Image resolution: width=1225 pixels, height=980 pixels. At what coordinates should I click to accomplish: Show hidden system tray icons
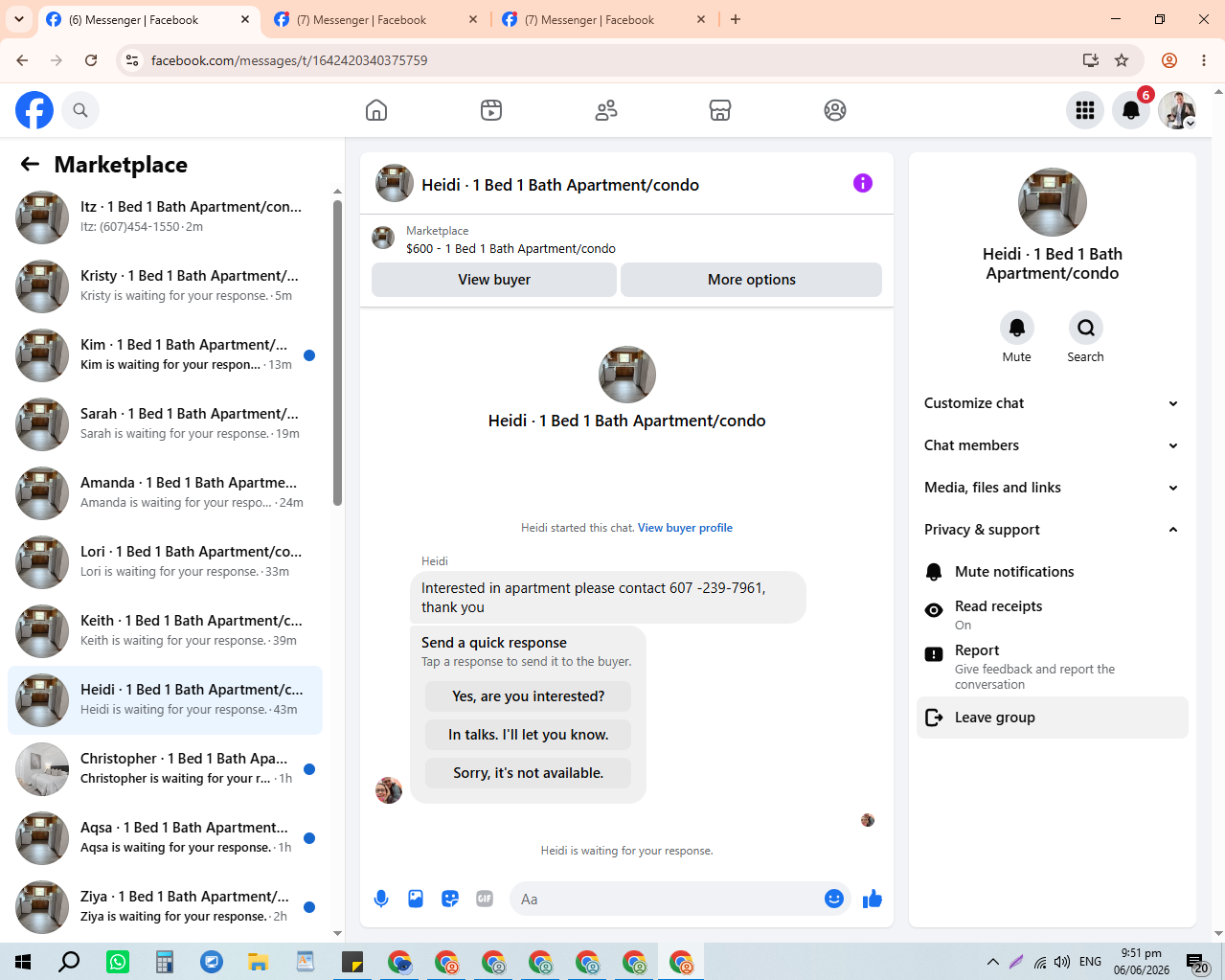(993, 962)
